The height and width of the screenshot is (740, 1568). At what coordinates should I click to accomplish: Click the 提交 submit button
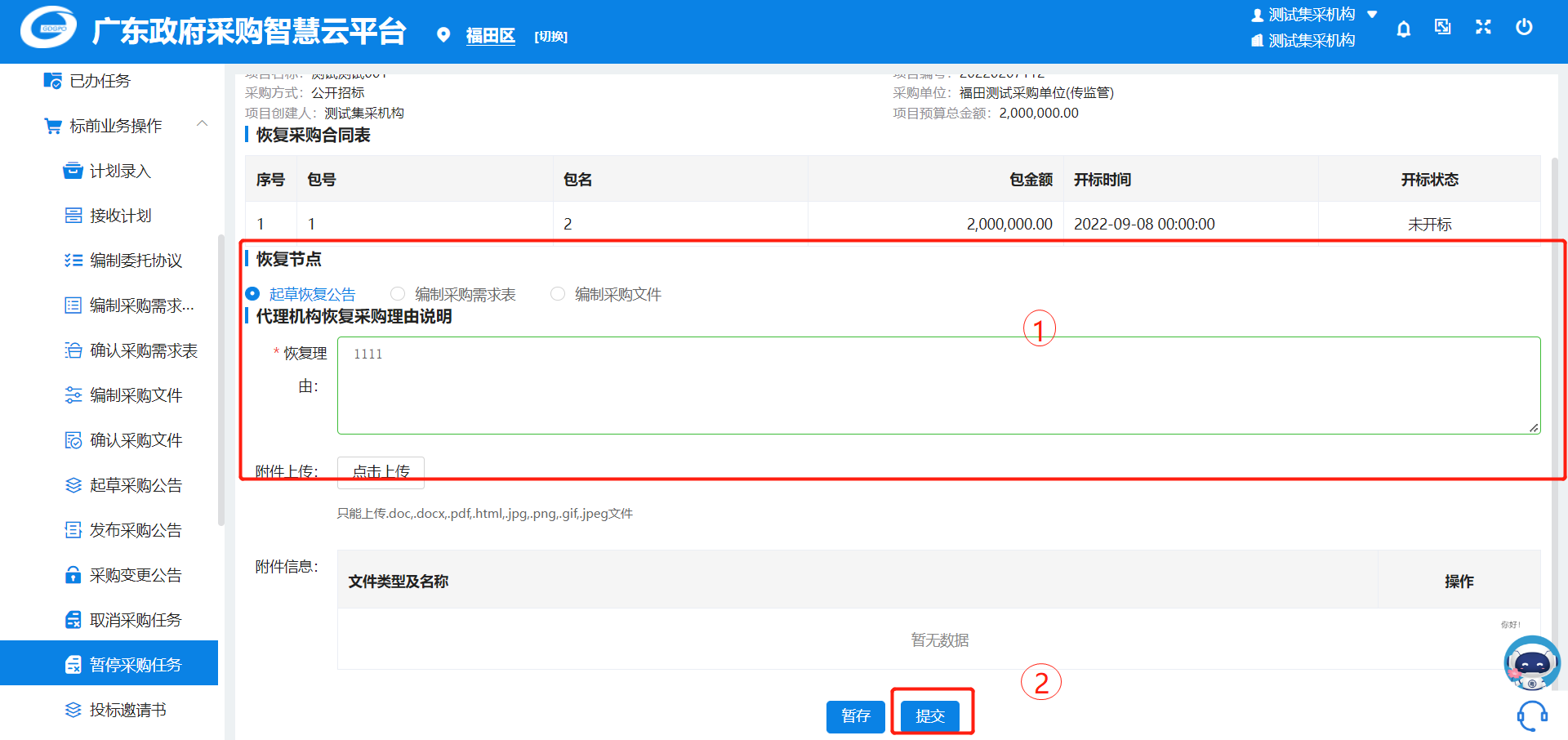tap(930, 716)
